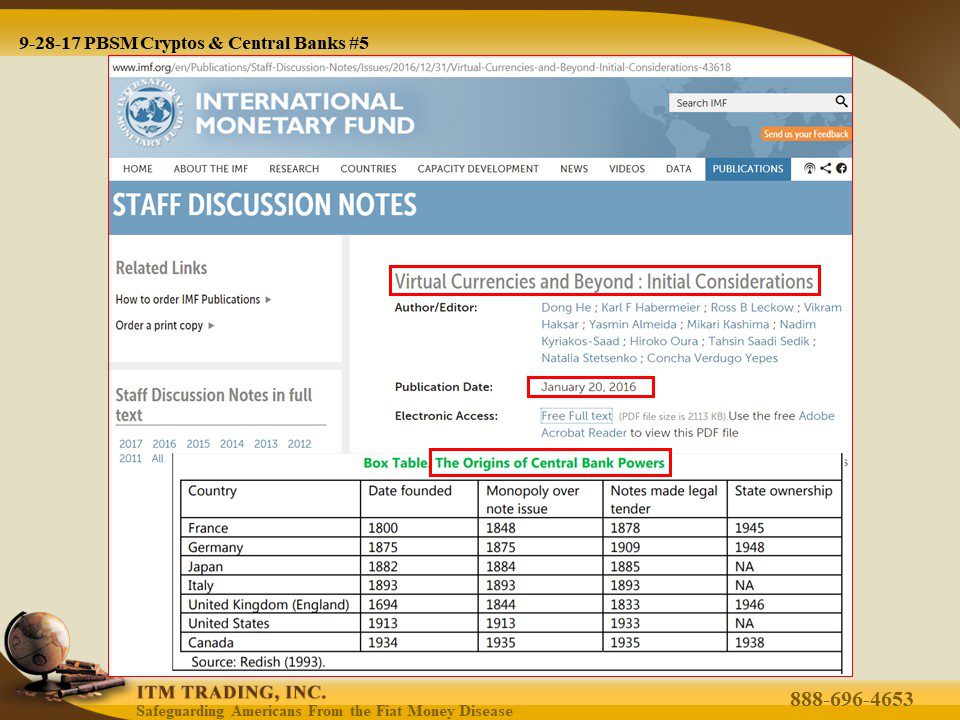Select the RESEARCH menu item
The width and height of the screenshot is (960, 720).
294,169
